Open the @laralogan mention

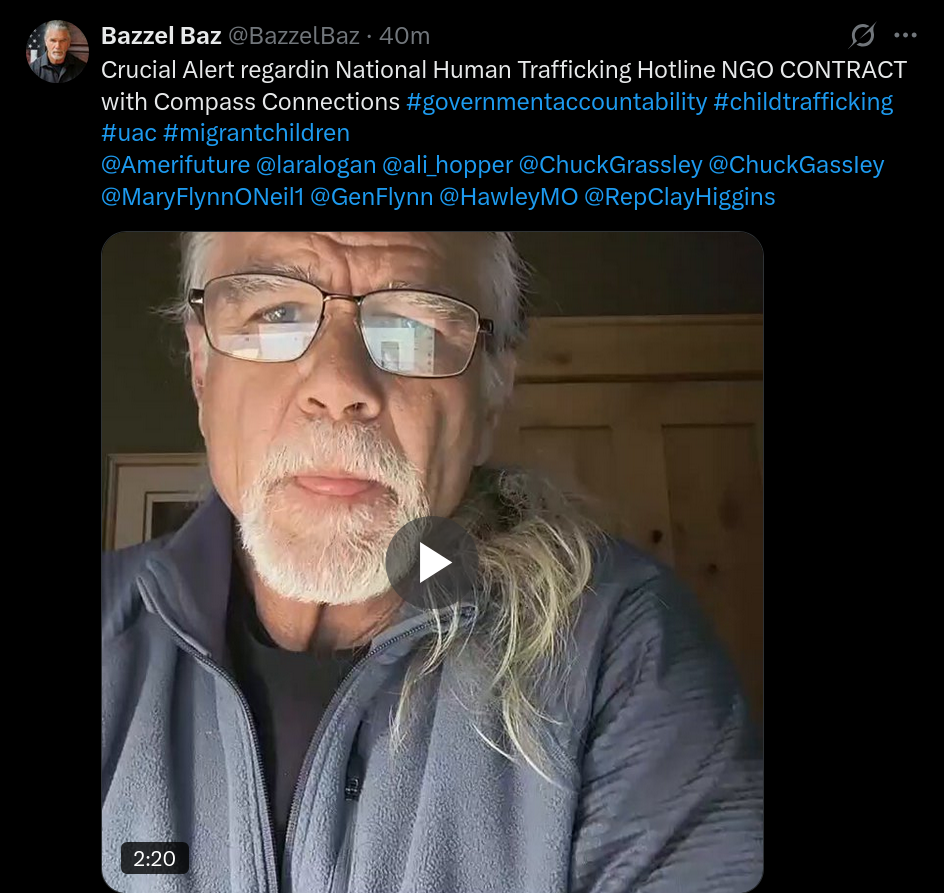[x=316, y=165]
